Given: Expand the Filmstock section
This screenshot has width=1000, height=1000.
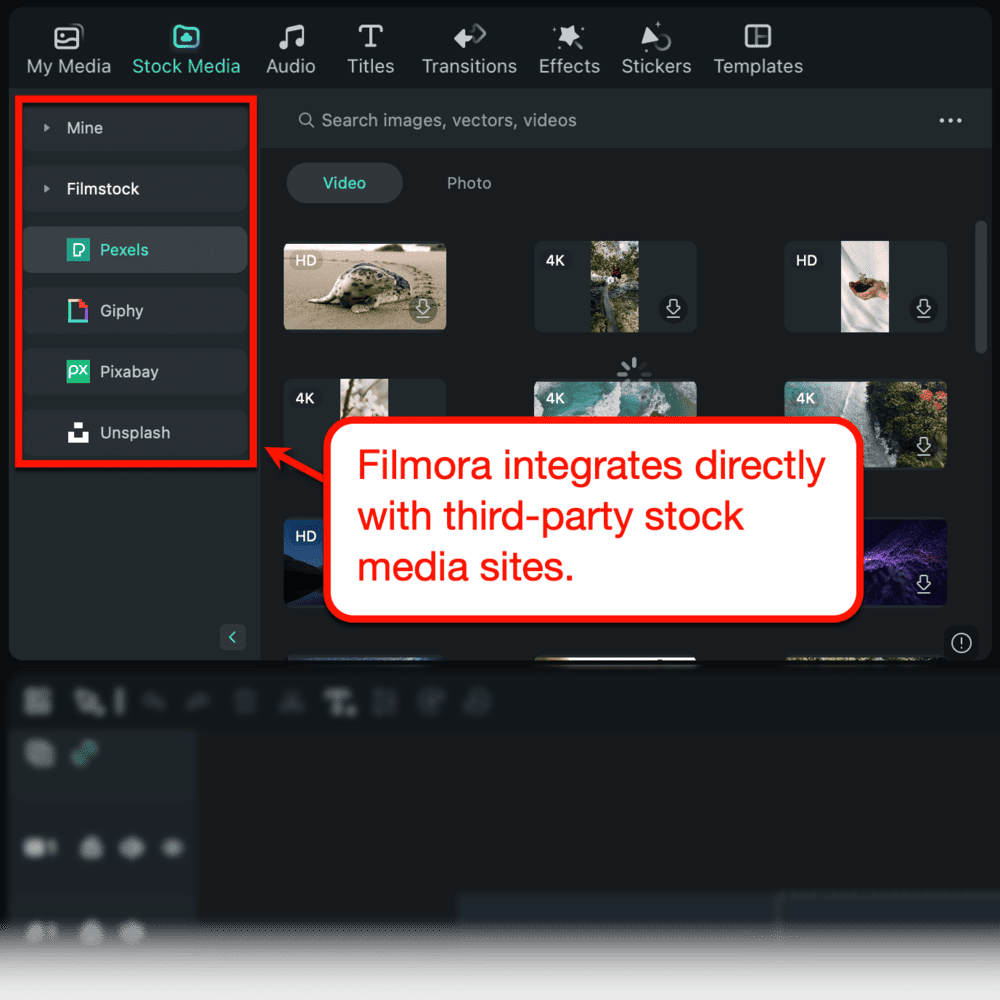Looking at the screenshot, I should (x=45, y=188).
